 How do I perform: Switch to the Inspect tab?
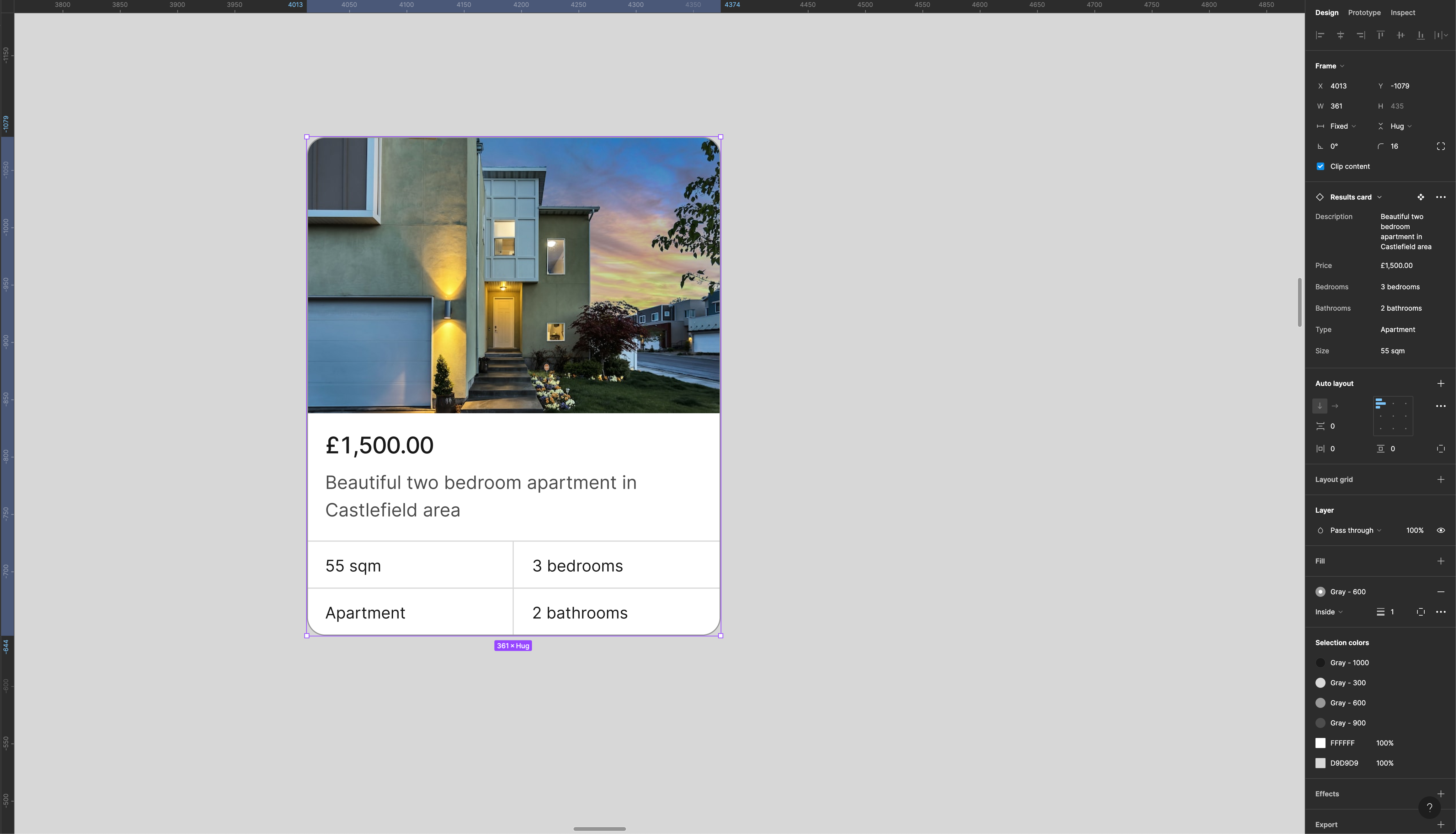tap(1402, 12)
